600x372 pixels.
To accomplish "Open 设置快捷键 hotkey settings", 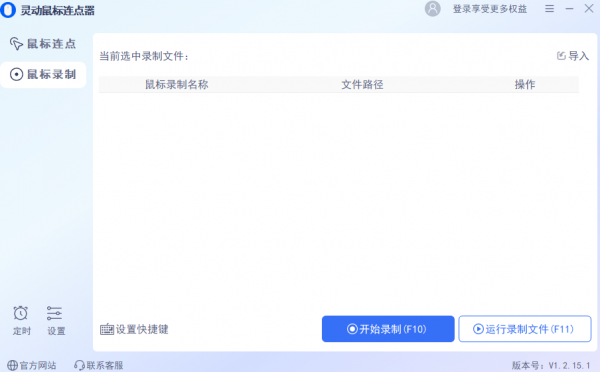I will 134,329.
